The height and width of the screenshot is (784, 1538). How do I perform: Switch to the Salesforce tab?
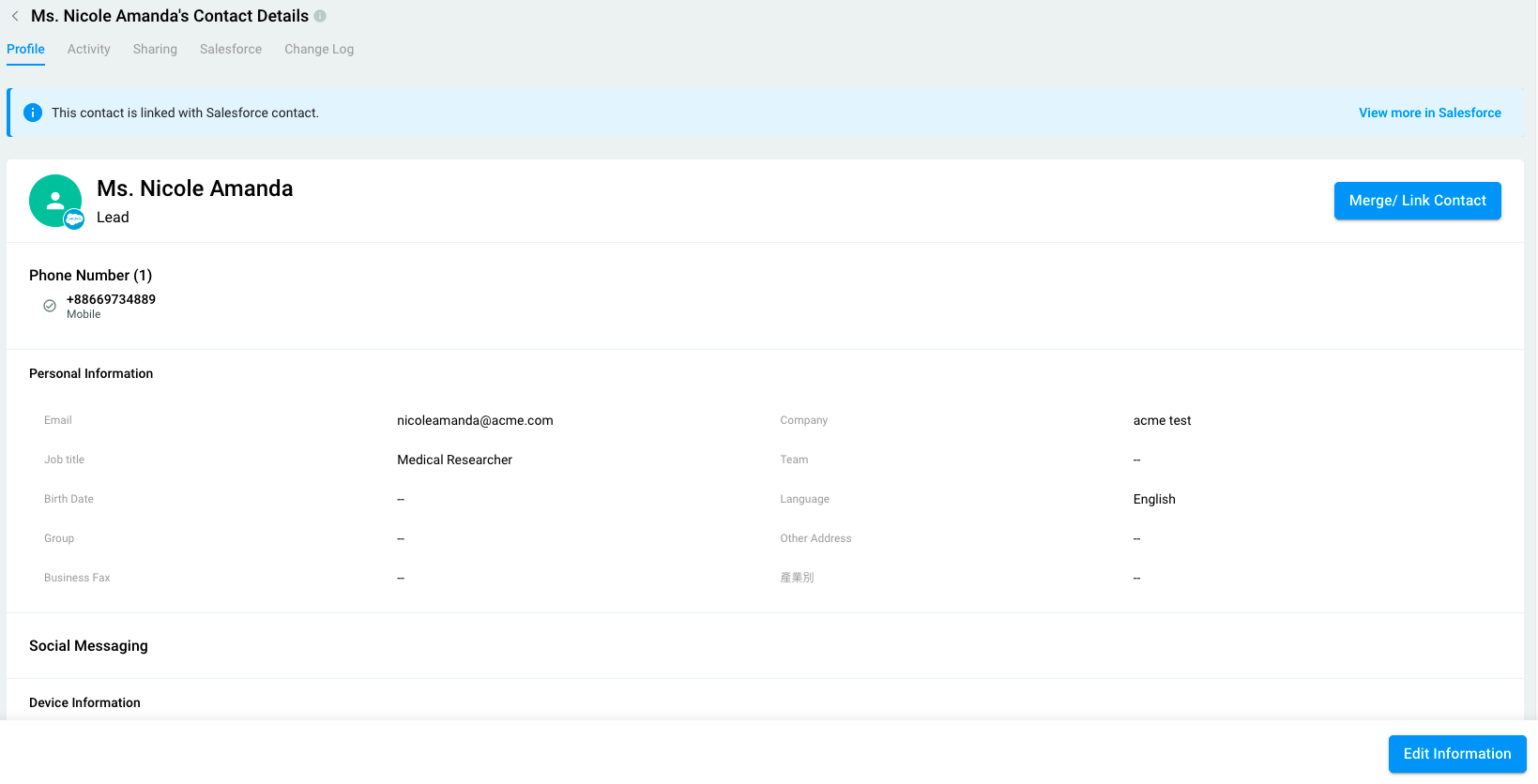coord(231,49)
